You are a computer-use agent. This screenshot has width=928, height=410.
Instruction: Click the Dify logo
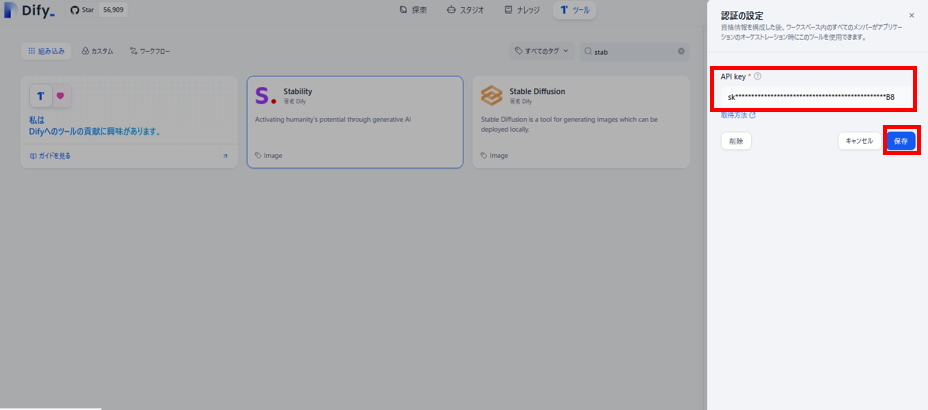click(x=28, y=10)
